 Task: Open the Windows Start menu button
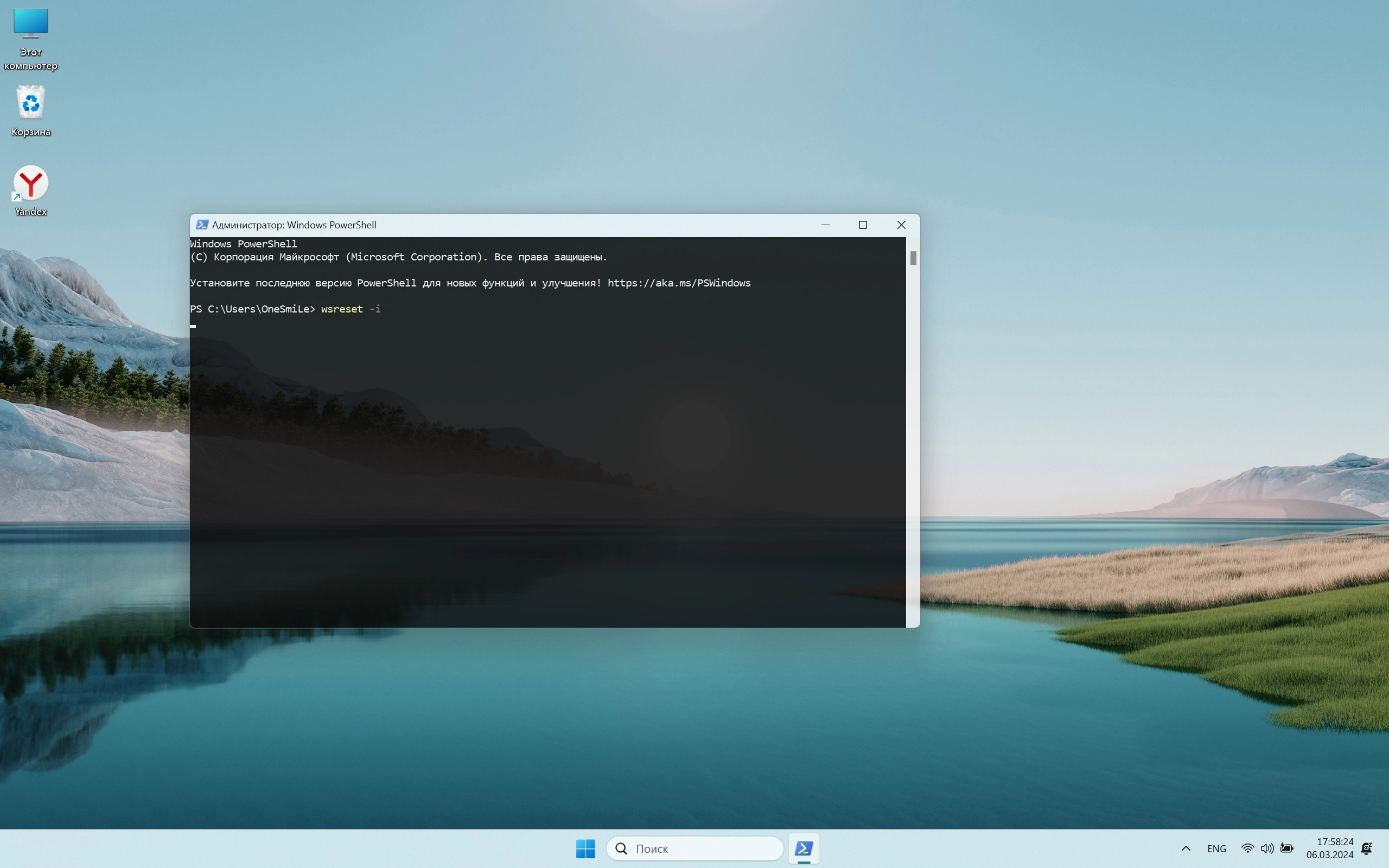pos(585,848)
